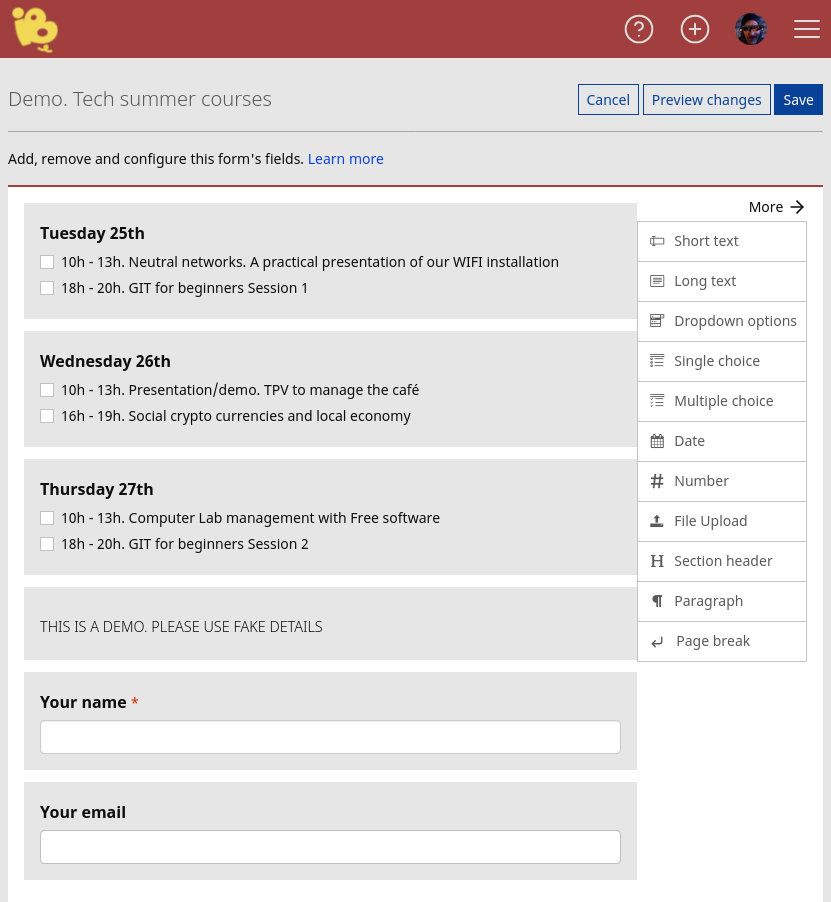Image resolution: width=831 pixels, height=902 pixels.
Task: Click the Your name input field
Action: (x=330, y=737)
